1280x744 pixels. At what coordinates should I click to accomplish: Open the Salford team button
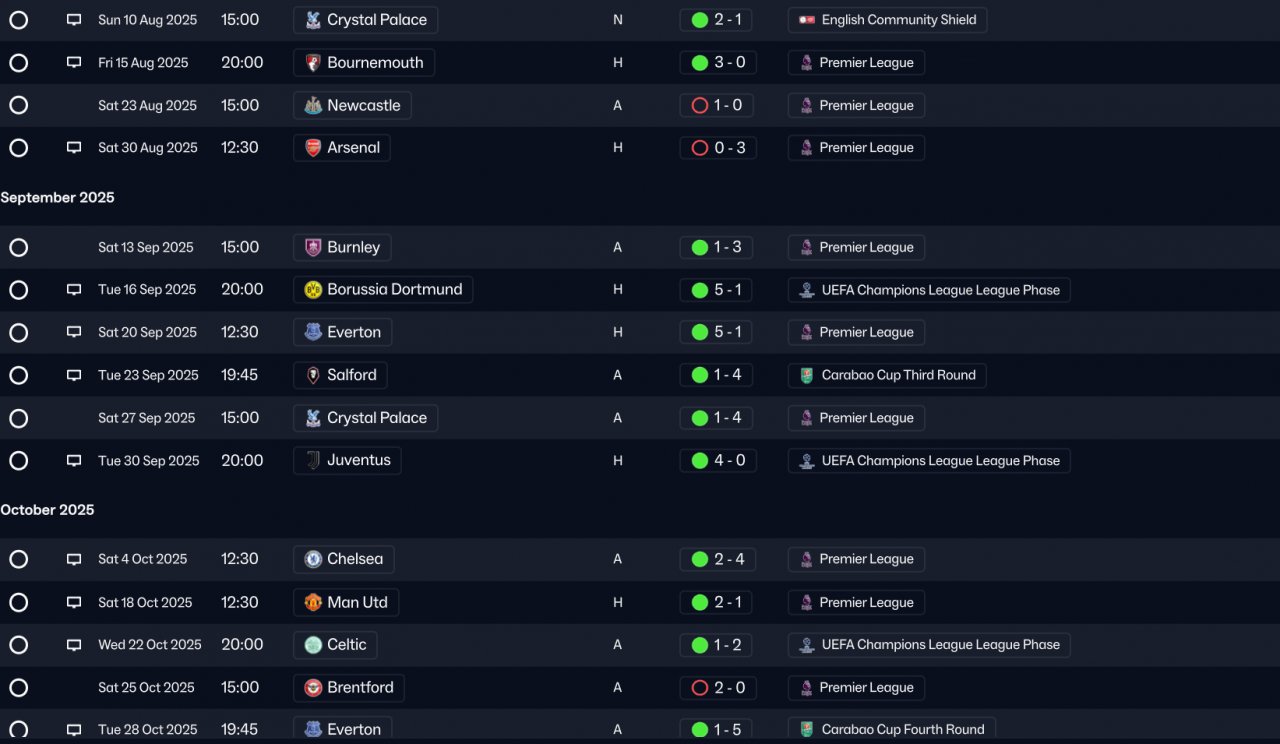(341, 375)
